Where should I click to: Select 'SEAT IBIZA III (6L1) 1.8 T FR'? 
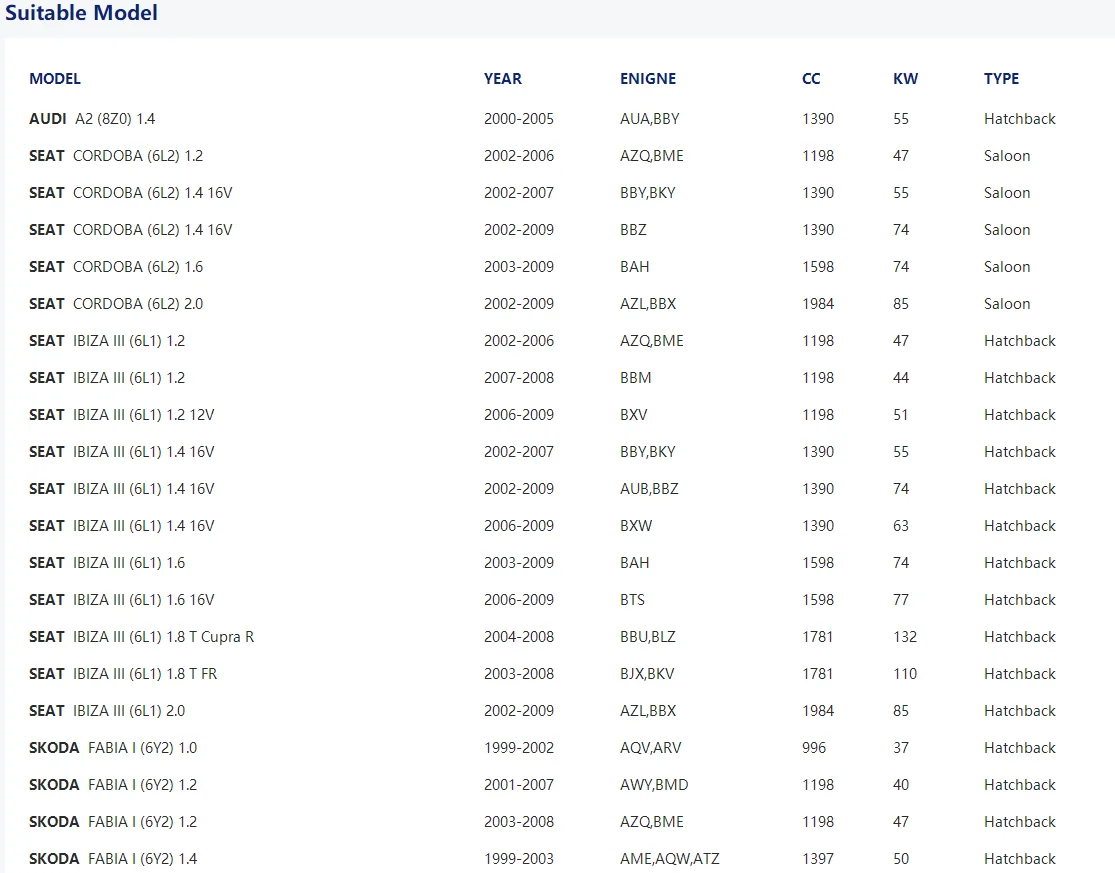123,673
